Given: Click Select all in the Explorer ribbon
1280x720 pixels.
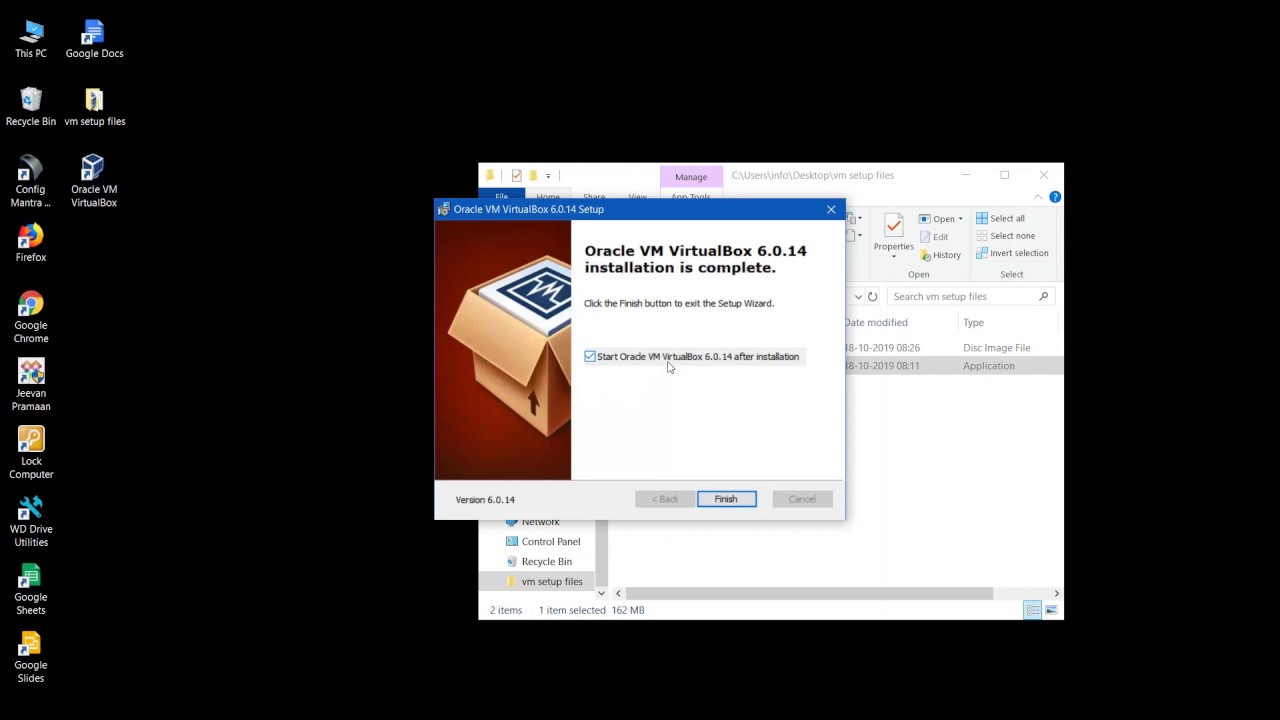Looking at the screenshot, I should pyautogui.click(x=1000, y=218).
